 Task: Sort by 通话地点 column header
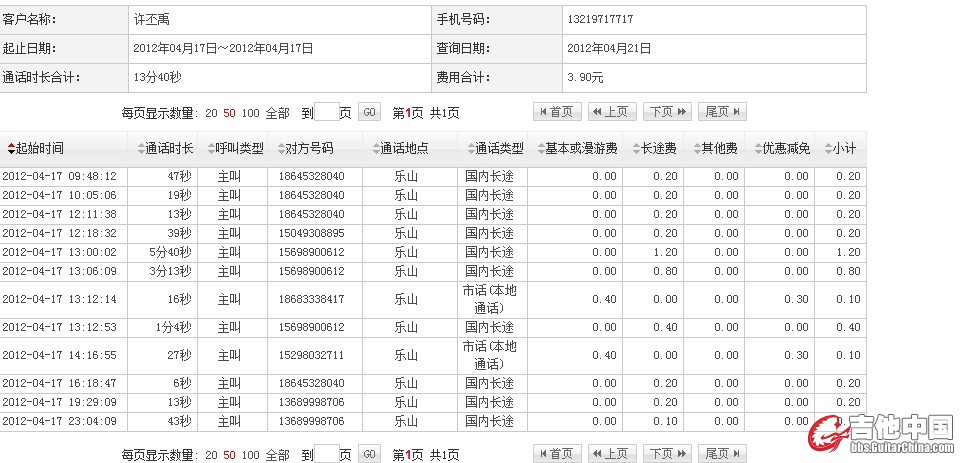coord(404,148)
